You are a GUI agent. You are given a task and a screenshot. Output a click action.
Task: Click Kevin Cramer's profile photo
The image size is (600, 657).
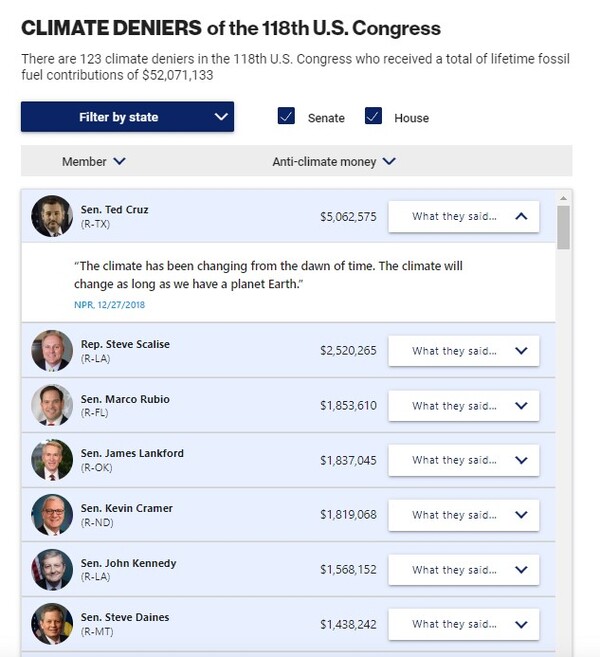coord(52,514)
